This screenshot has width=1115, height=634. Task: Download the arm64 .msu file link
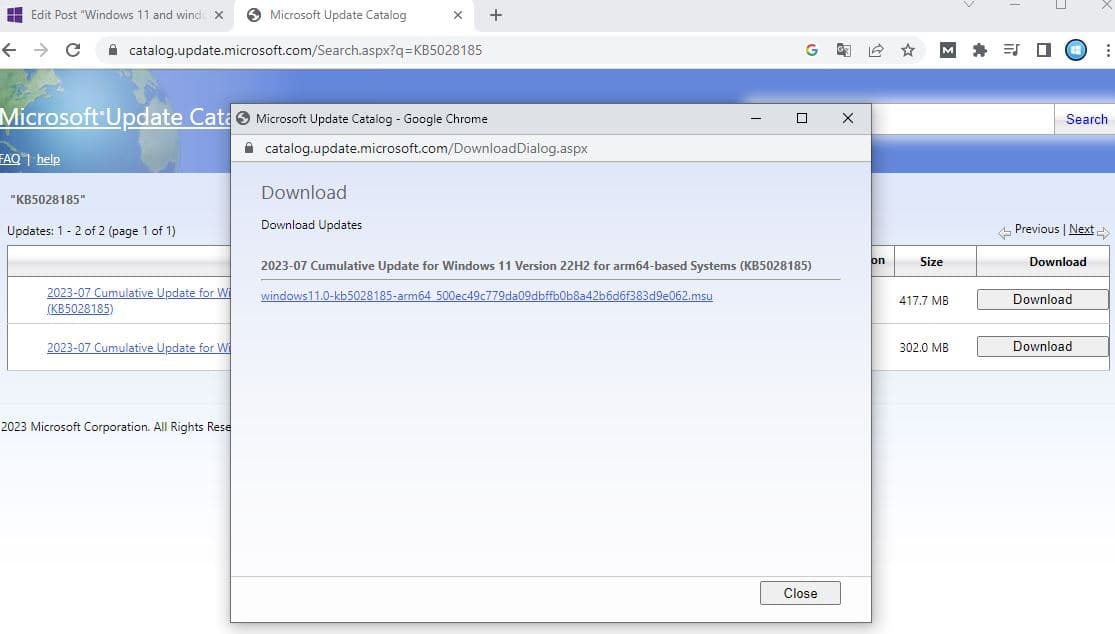486,296
